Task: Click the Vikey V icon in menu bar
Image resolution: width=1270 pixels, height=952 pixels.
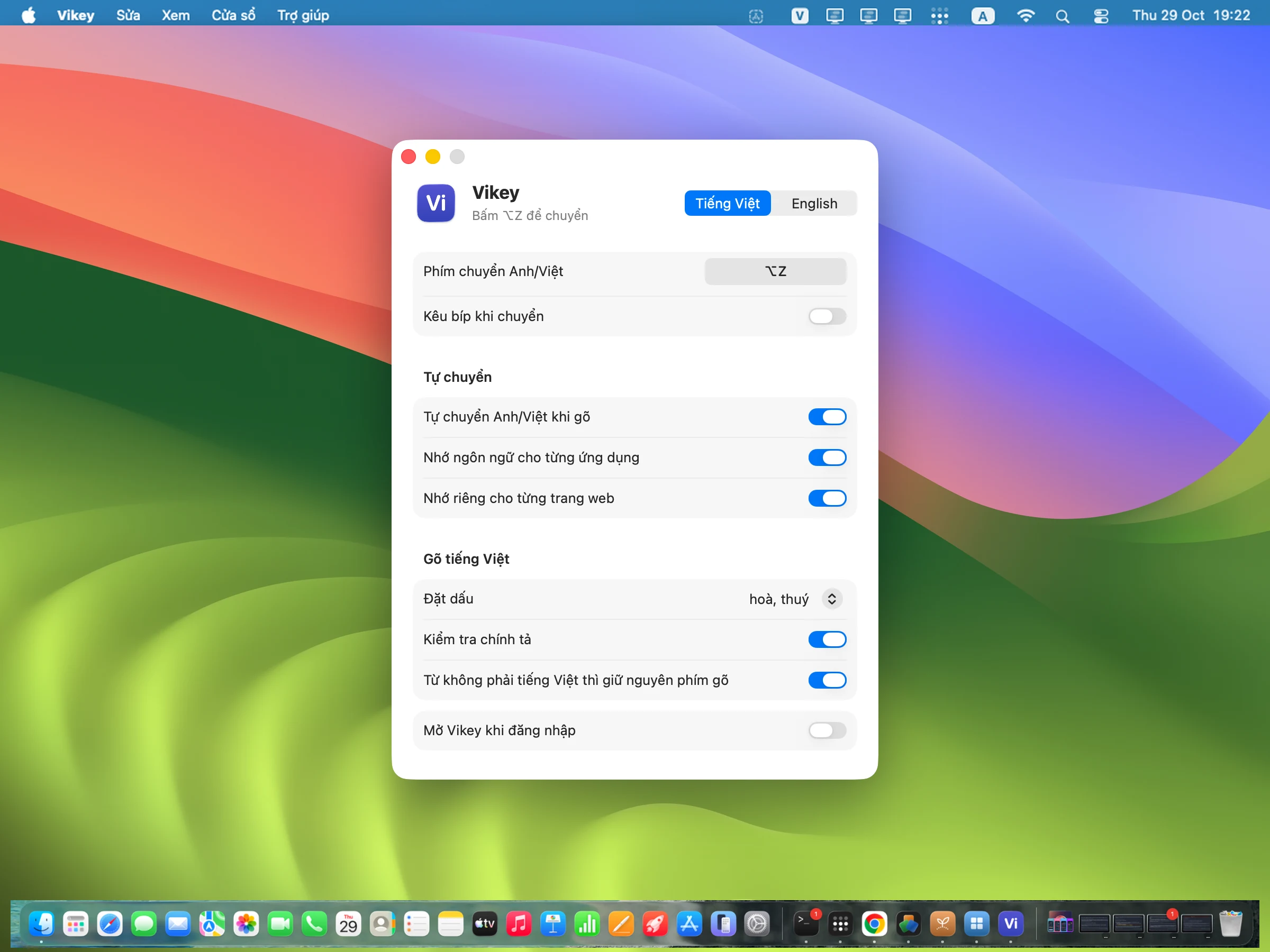Action: click(799, 15)
